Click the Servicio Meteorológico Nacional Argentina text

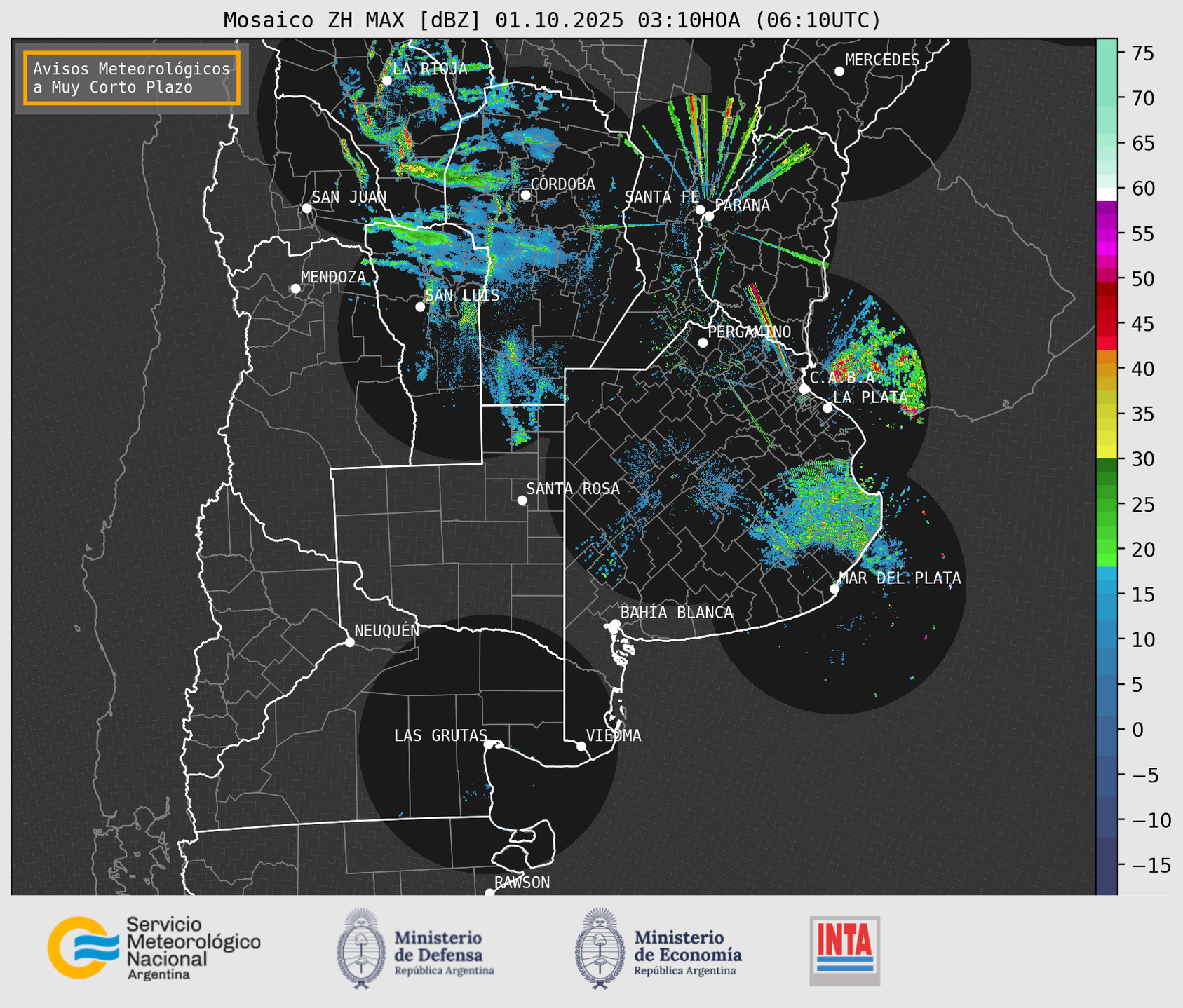pyautogui.click(x=193, y=948)
